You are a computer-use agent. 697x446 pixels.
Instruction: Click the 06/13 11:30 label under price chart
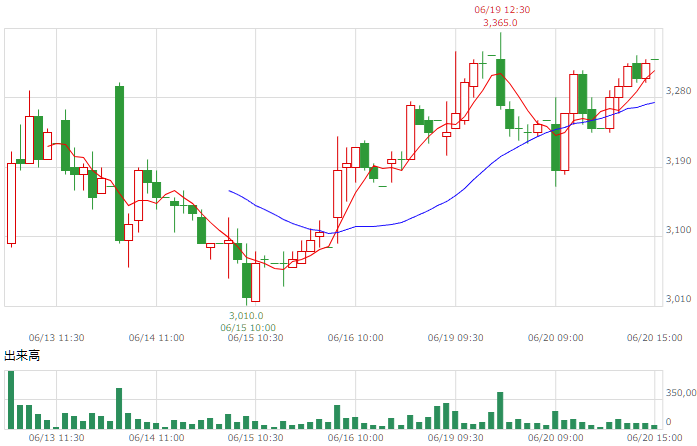[56, 338]
